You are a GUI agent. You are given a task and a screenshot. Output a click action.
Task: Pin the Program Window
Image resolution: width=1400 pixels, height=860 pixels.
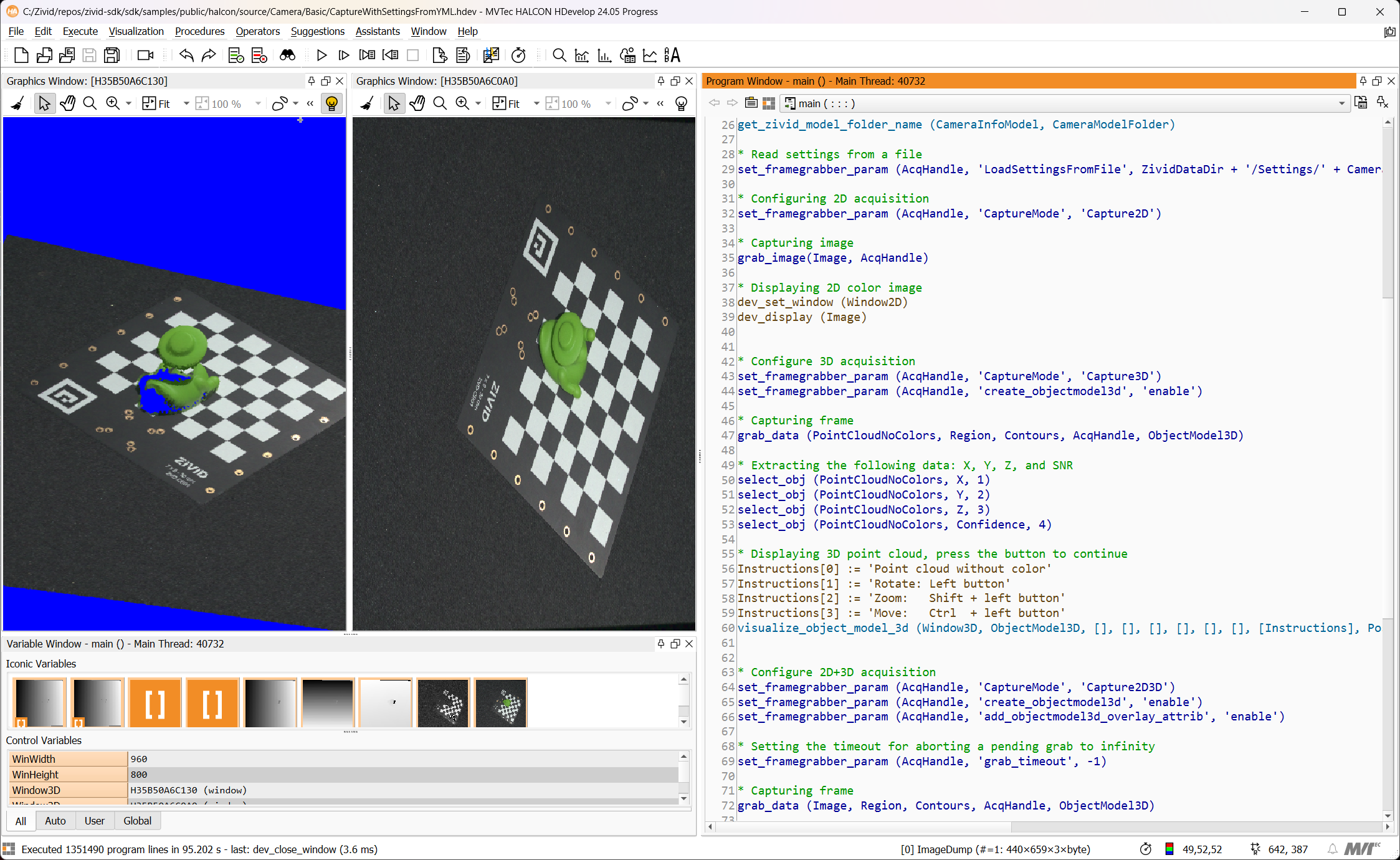tap(1363, 81)
